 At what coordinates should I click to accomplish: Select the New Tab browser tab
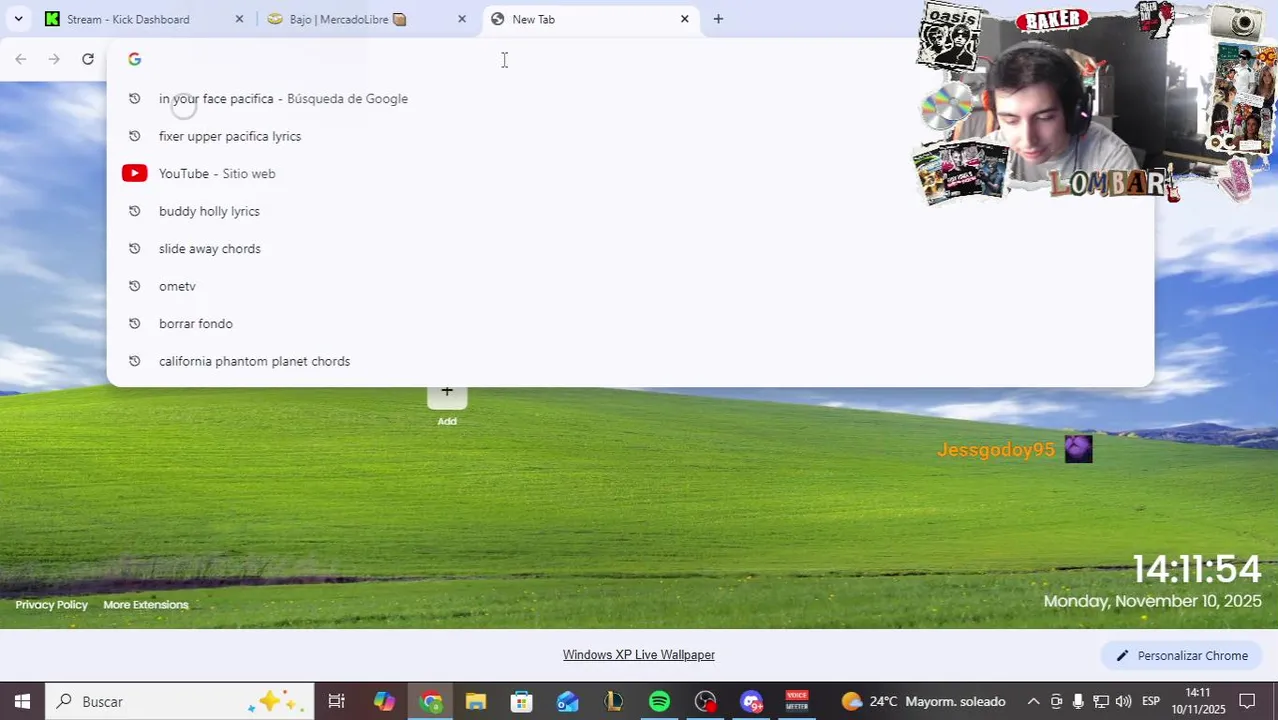pyautogui.click(x=590, y=19)
